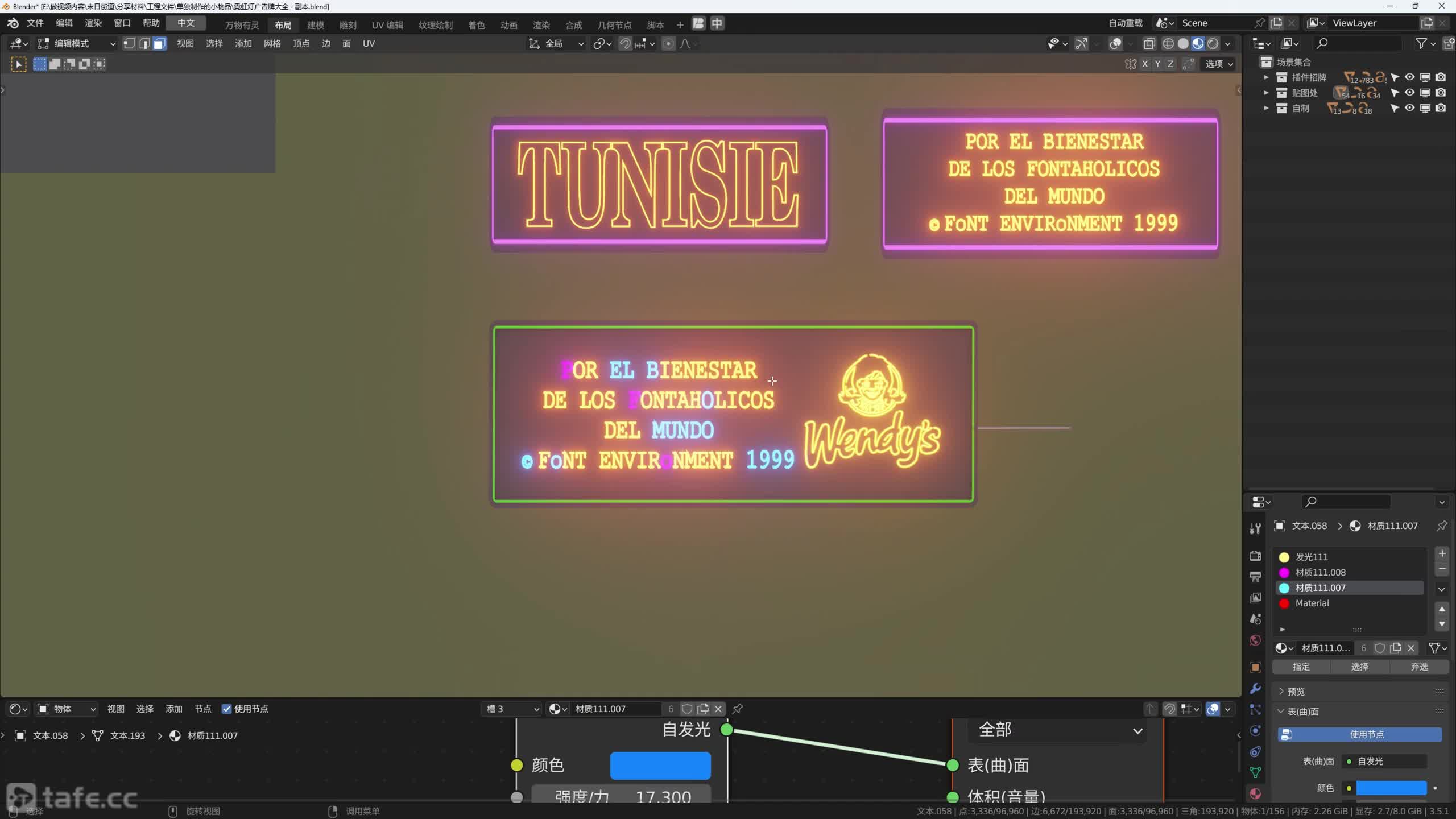The image size is (1456, 819).
Task: Open Modifier properties tab
Action: 1255,688
